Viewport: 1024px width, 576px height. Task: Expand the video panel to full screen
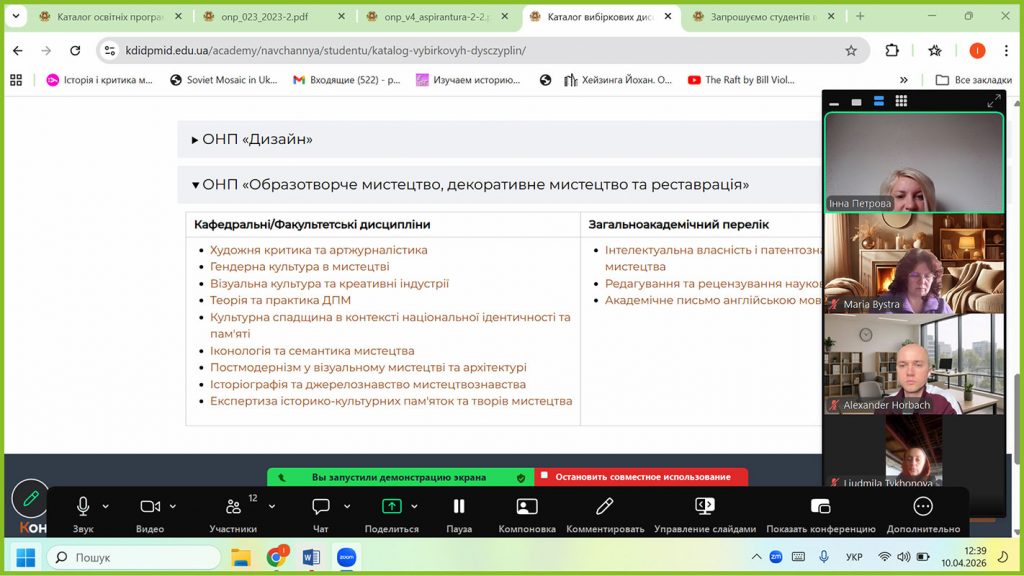993,101
